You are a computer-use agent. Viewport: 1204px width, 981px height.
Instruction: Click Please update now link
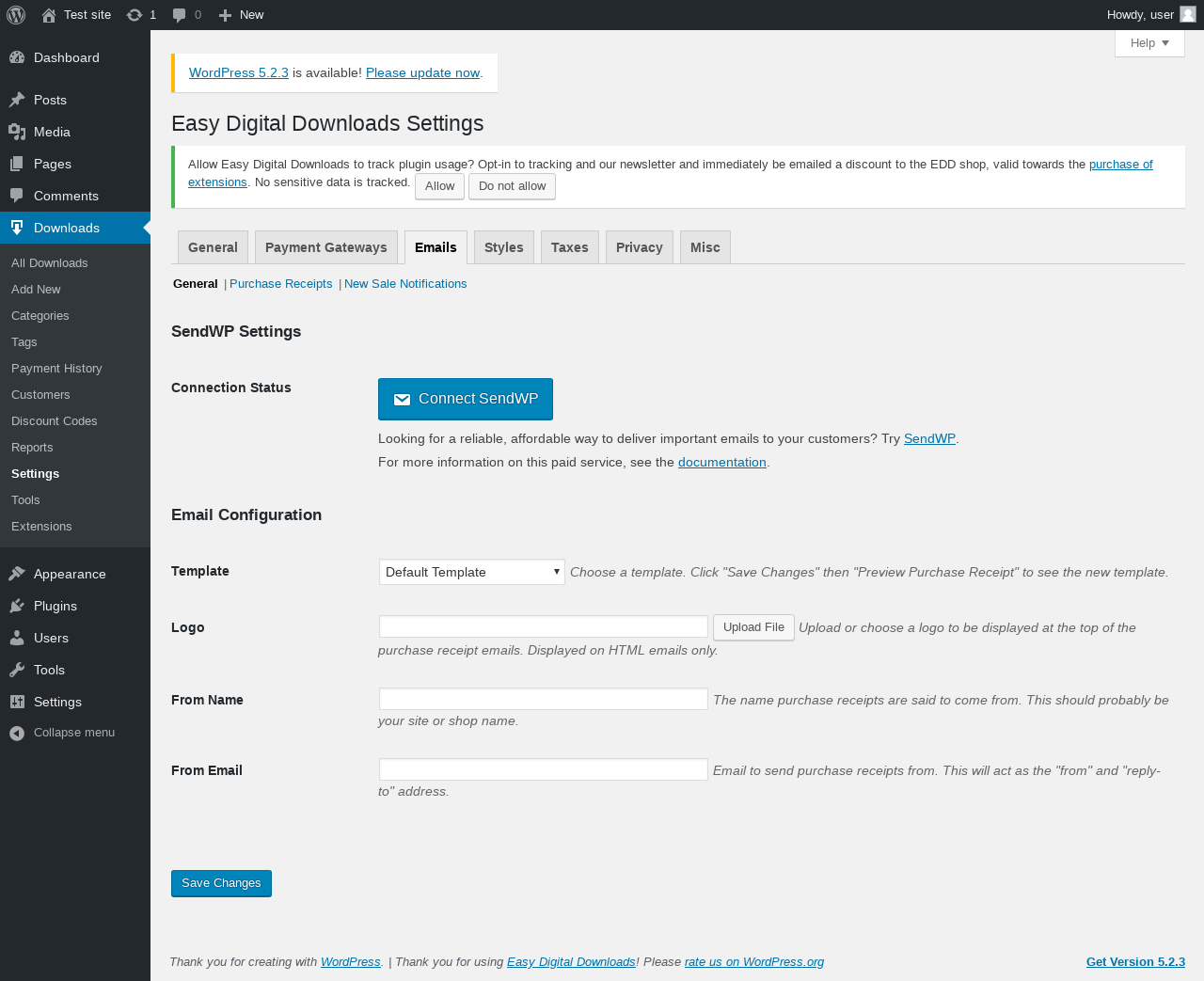click(422, 73)
